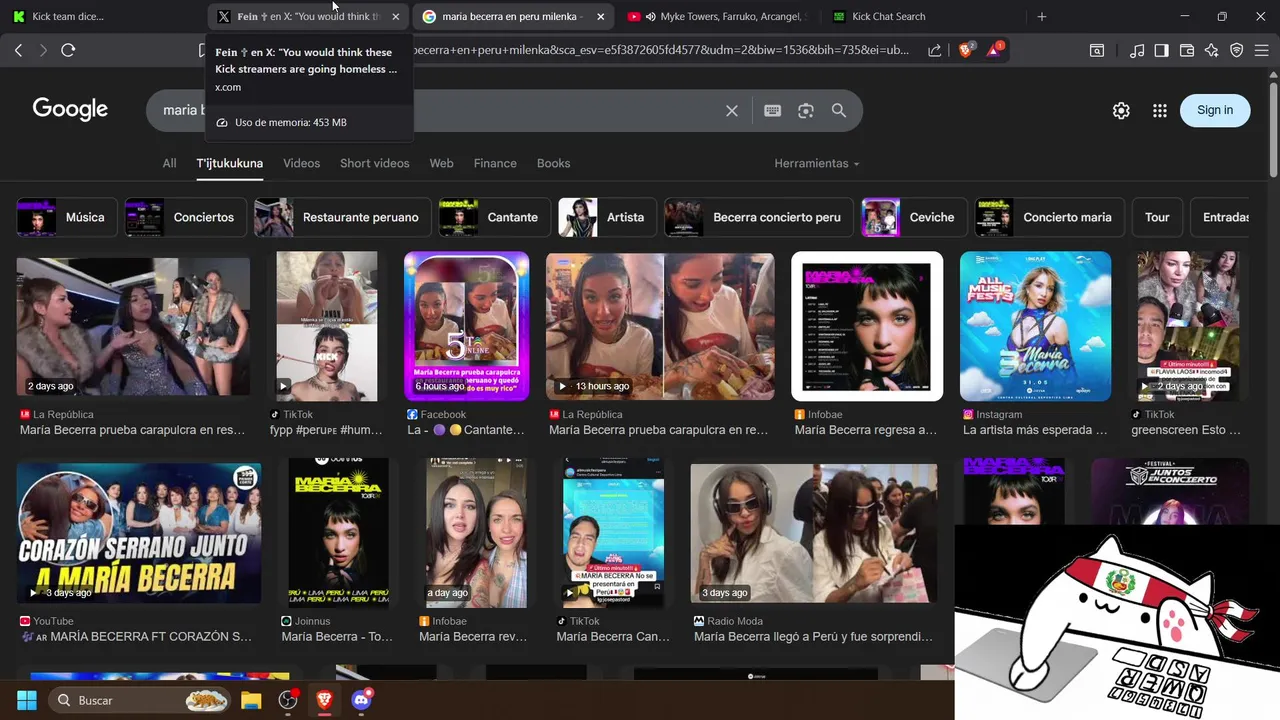Open OBS Studio from the taskbar
Image resolution: width=1280 pixels, height=720 pixels.
coord(288,700)
